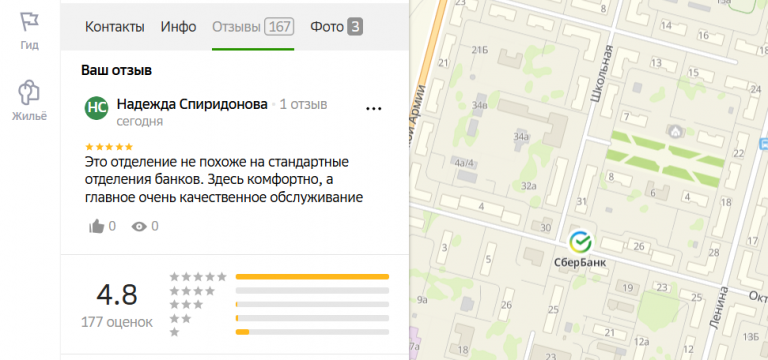Click the НС user avatar
768x360 pixels.
coord(96,108)
